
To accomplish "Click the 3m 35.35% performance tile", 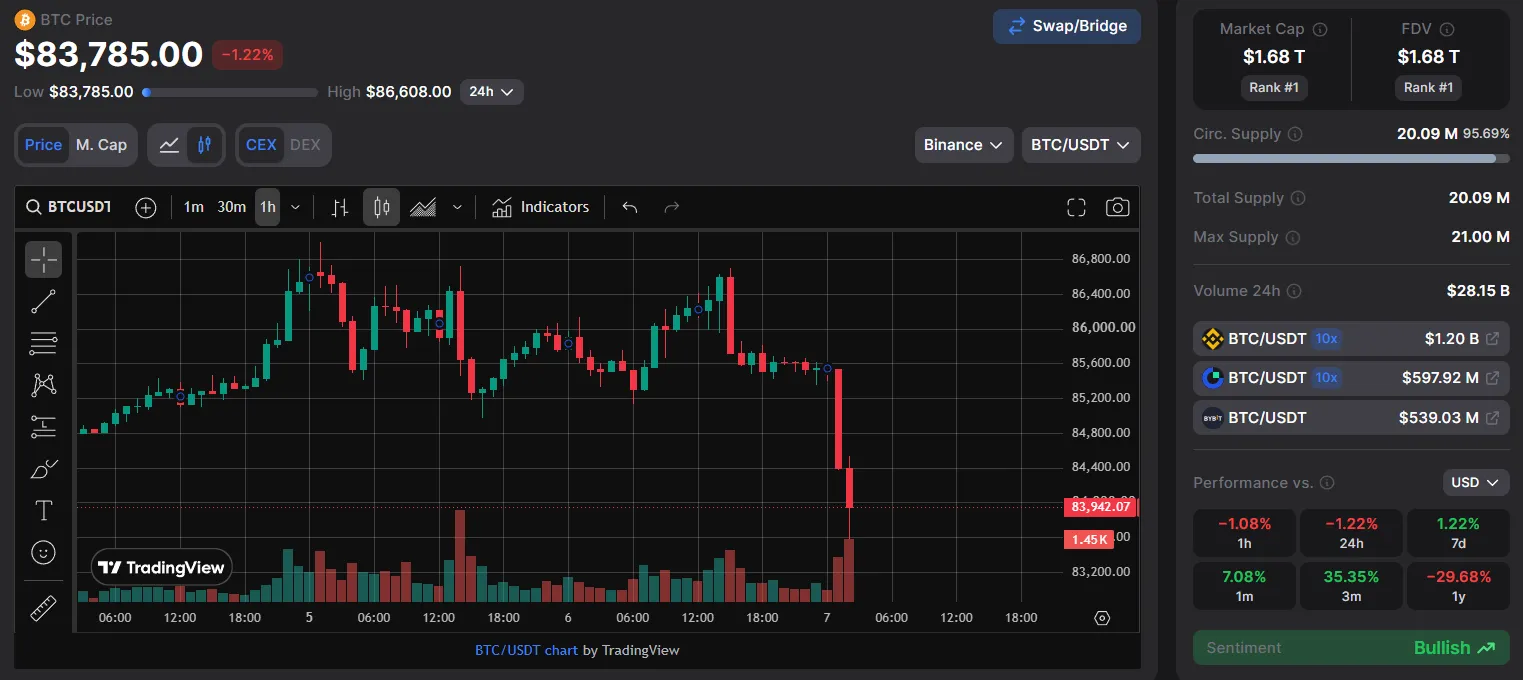I will pos(1351,586).
